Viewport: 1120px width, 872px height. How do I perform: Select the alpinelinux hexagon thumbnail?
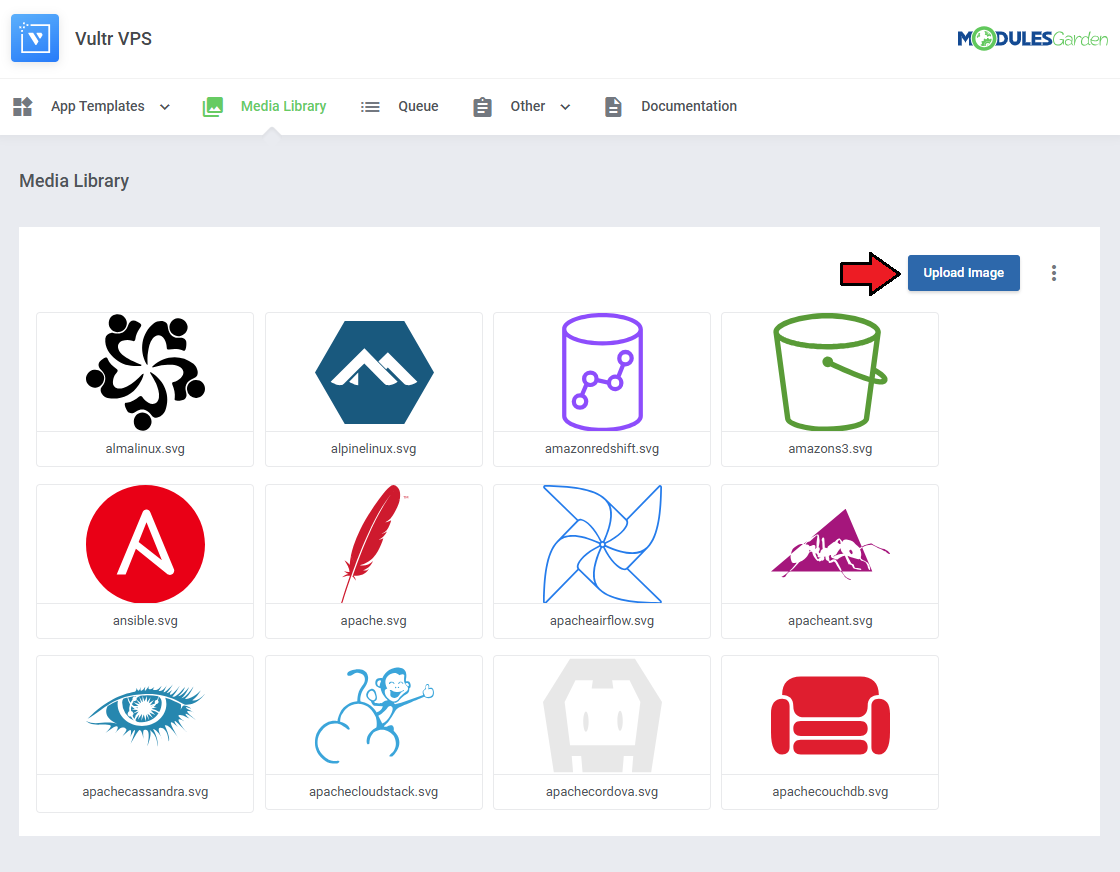click(x=374, y=372)
